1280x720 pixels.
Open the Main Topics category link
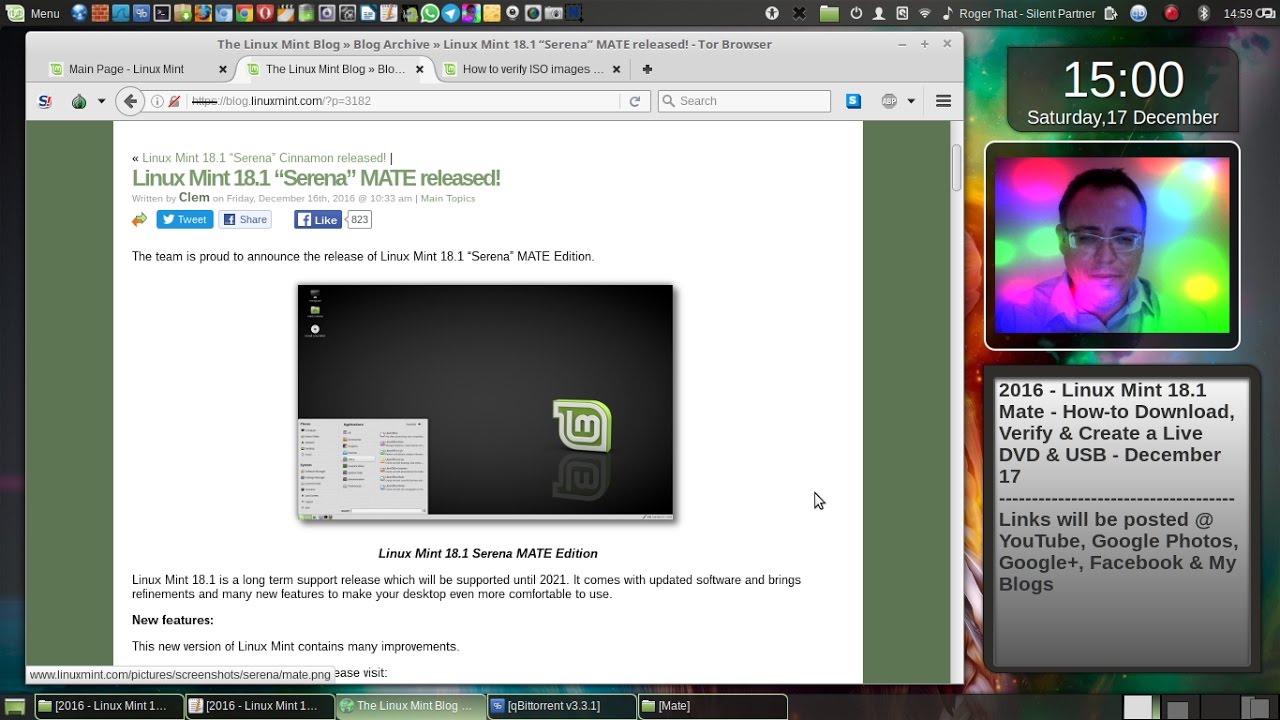448,198
